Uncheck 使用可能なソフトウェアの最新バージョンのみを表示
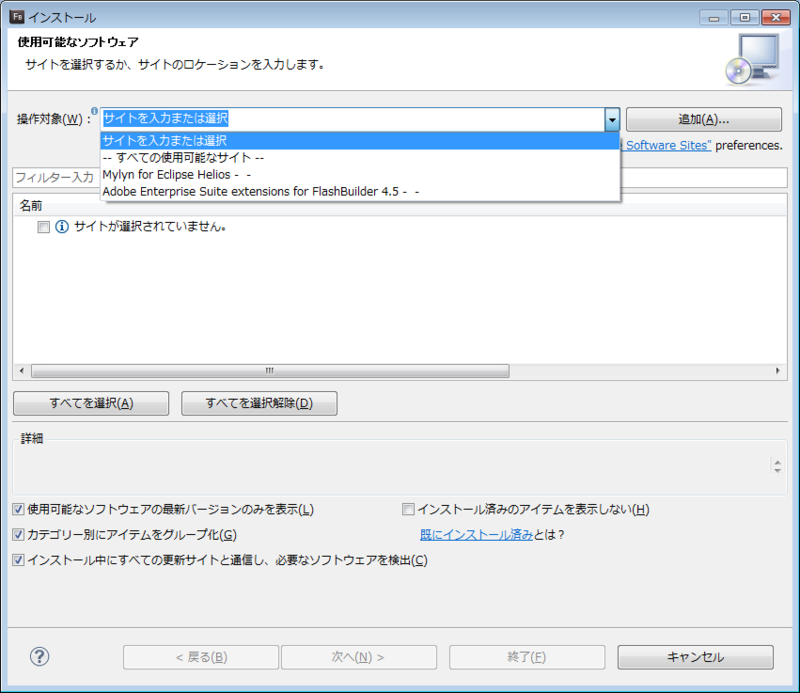The height and width of the screenshot is (693, 800). point(18,509)
